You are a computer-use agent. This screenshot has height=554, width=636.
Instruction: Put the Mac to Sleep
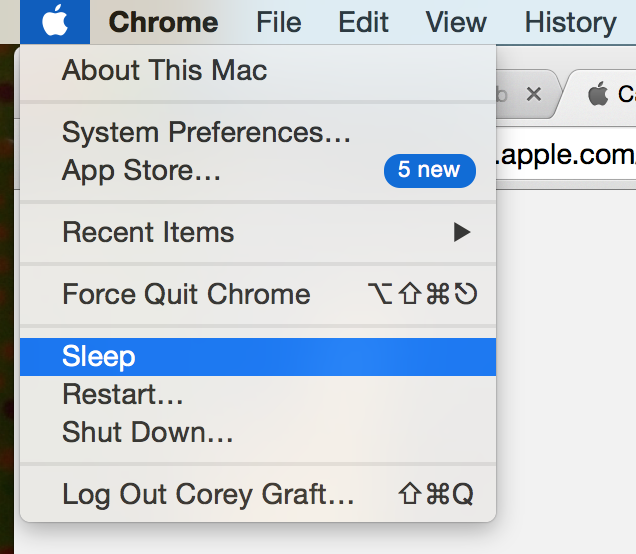tap(99, 356)
